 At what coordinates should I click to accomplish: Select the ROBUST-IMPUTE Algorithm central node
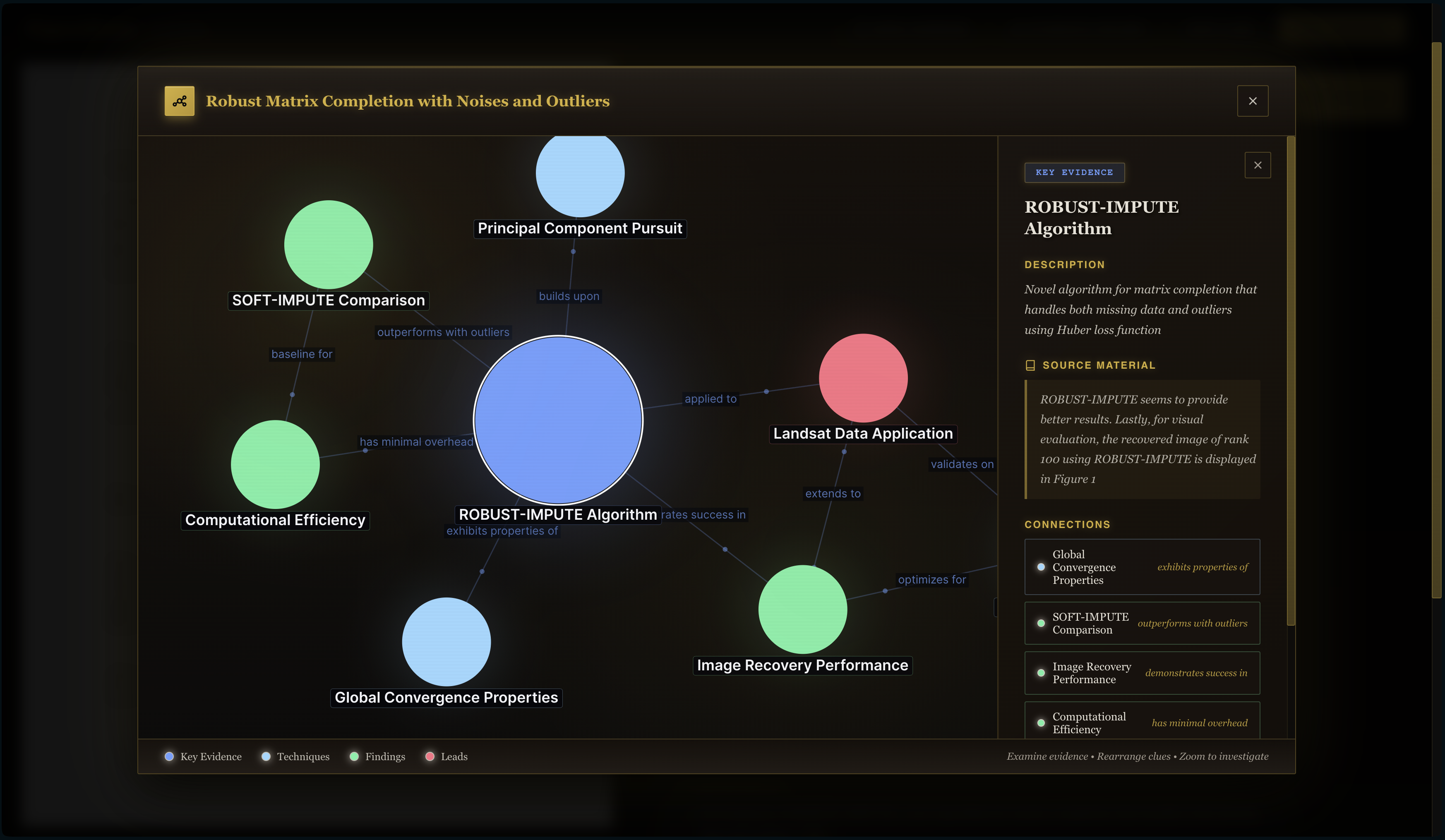click(x=558, y=420)
